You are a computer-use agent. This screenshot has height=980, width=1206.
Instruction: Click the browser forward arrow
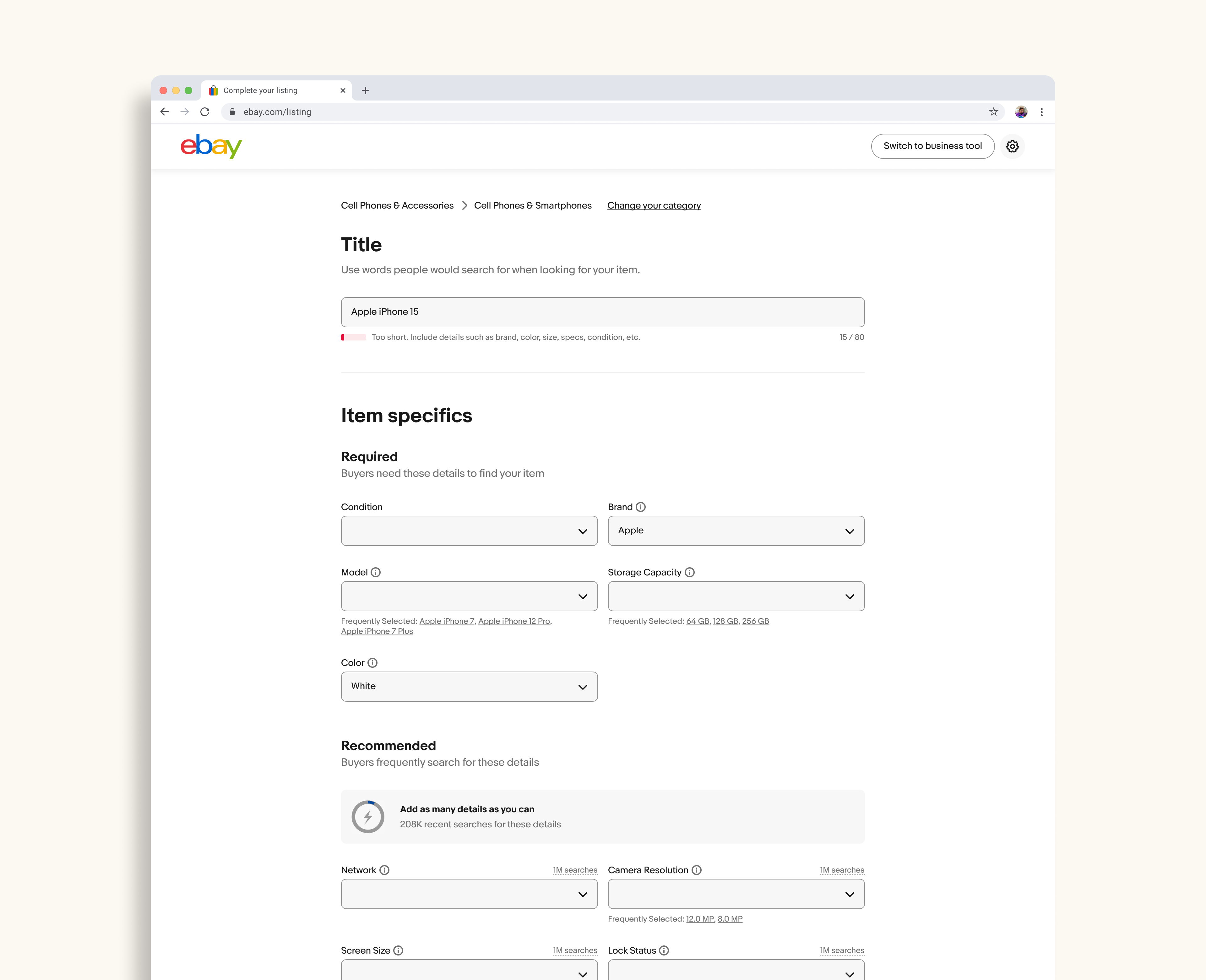pos(185,112)
